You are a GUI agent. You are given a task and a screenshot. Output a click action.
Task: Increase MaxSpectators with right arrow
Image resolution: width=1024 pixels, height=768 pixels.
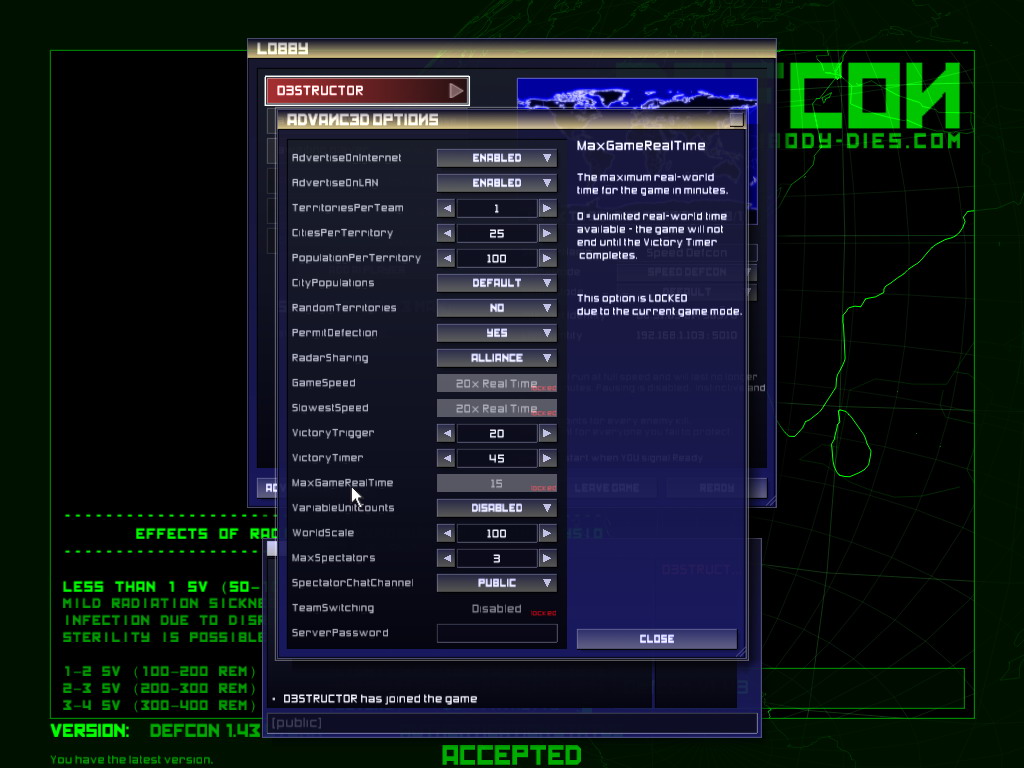click(x=547, y=558)
